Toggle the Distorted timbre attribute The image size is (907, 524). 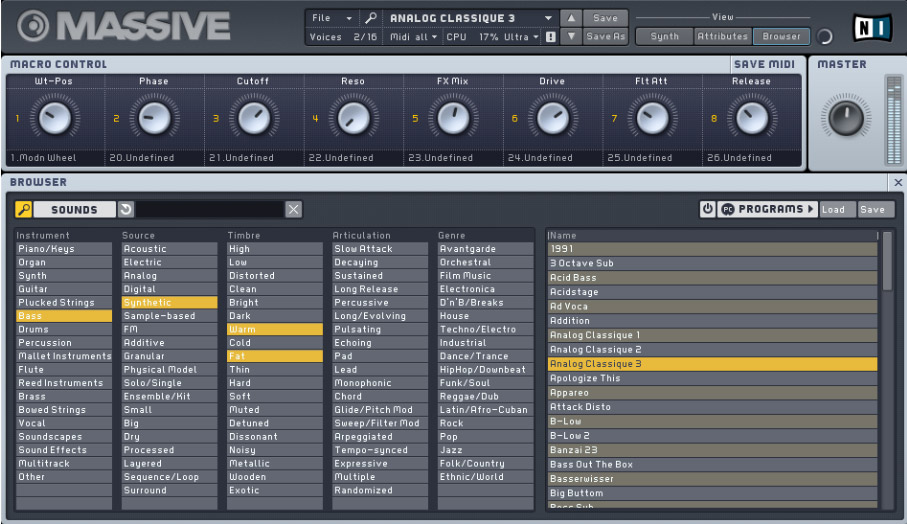coord(275,276)
